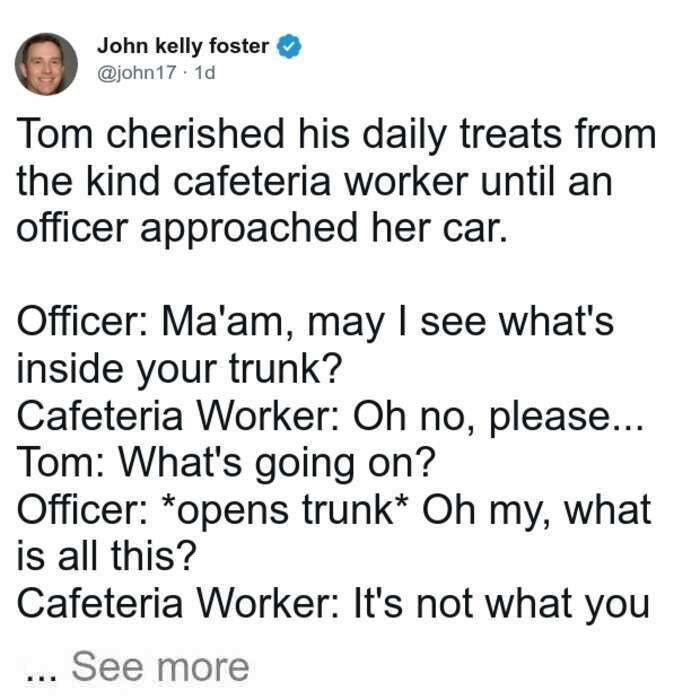Select the line mentioning kind cafeteria worker
This screenshot has width=700, height=700.
click(x=314, y=182)
